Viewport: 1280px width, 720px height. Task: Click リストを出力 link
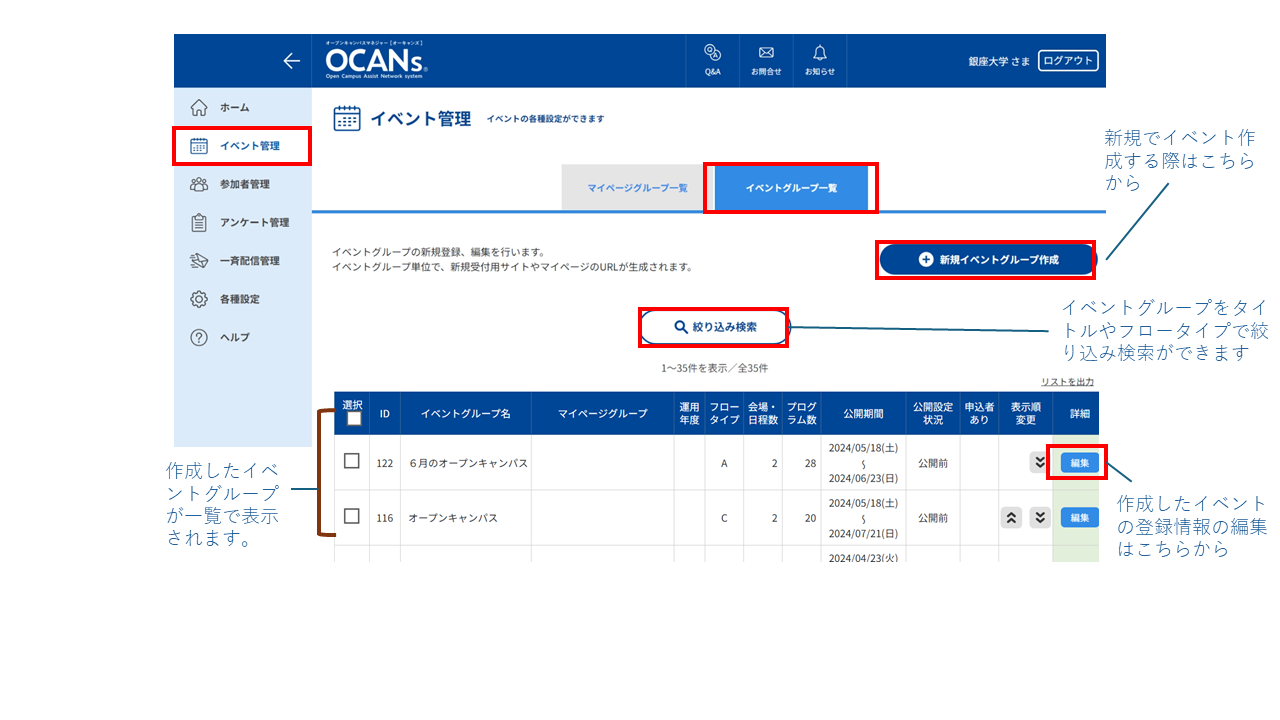[1067, 382]
